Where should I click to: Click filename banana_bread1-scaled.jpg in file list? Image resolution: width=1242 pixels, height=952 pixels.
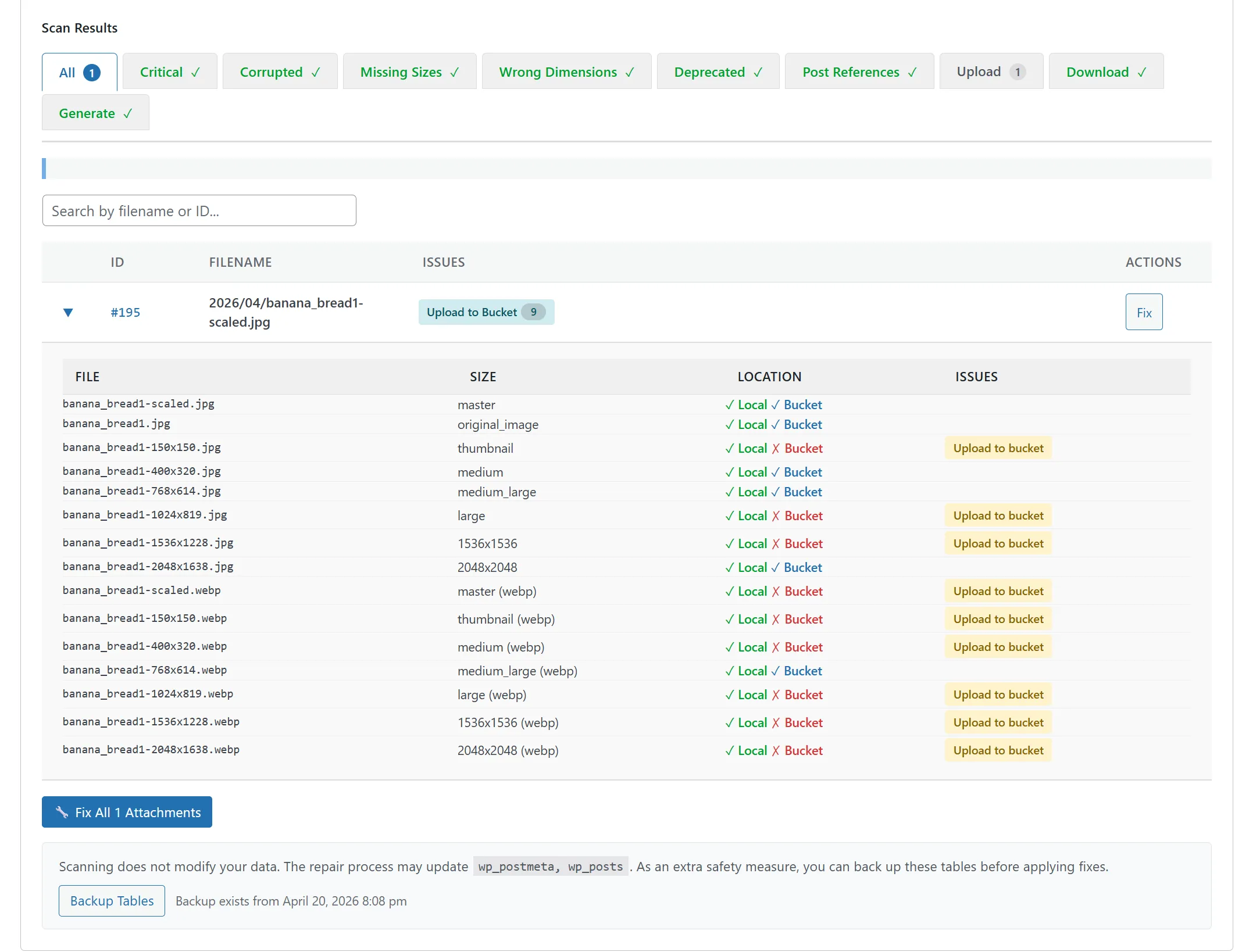pos(138,404)
